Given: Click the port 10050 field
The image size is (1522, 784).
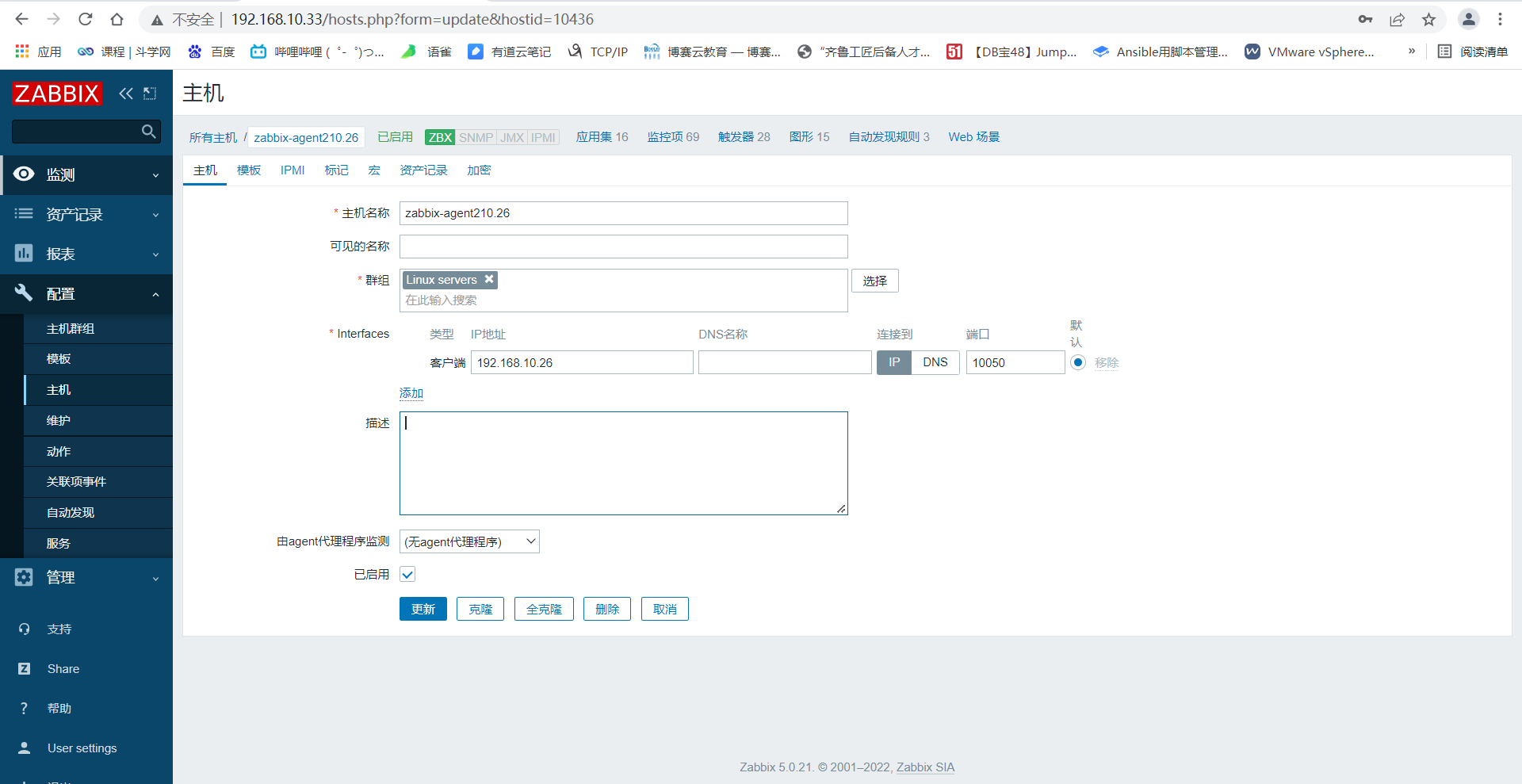Looking at the screenshot, I should pyautogui.click(x=1015, y=362).
